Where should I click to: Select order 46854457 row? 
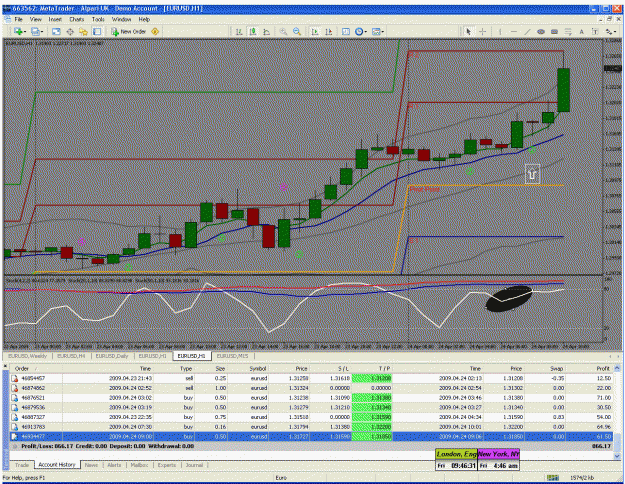(x=311, y=378)
